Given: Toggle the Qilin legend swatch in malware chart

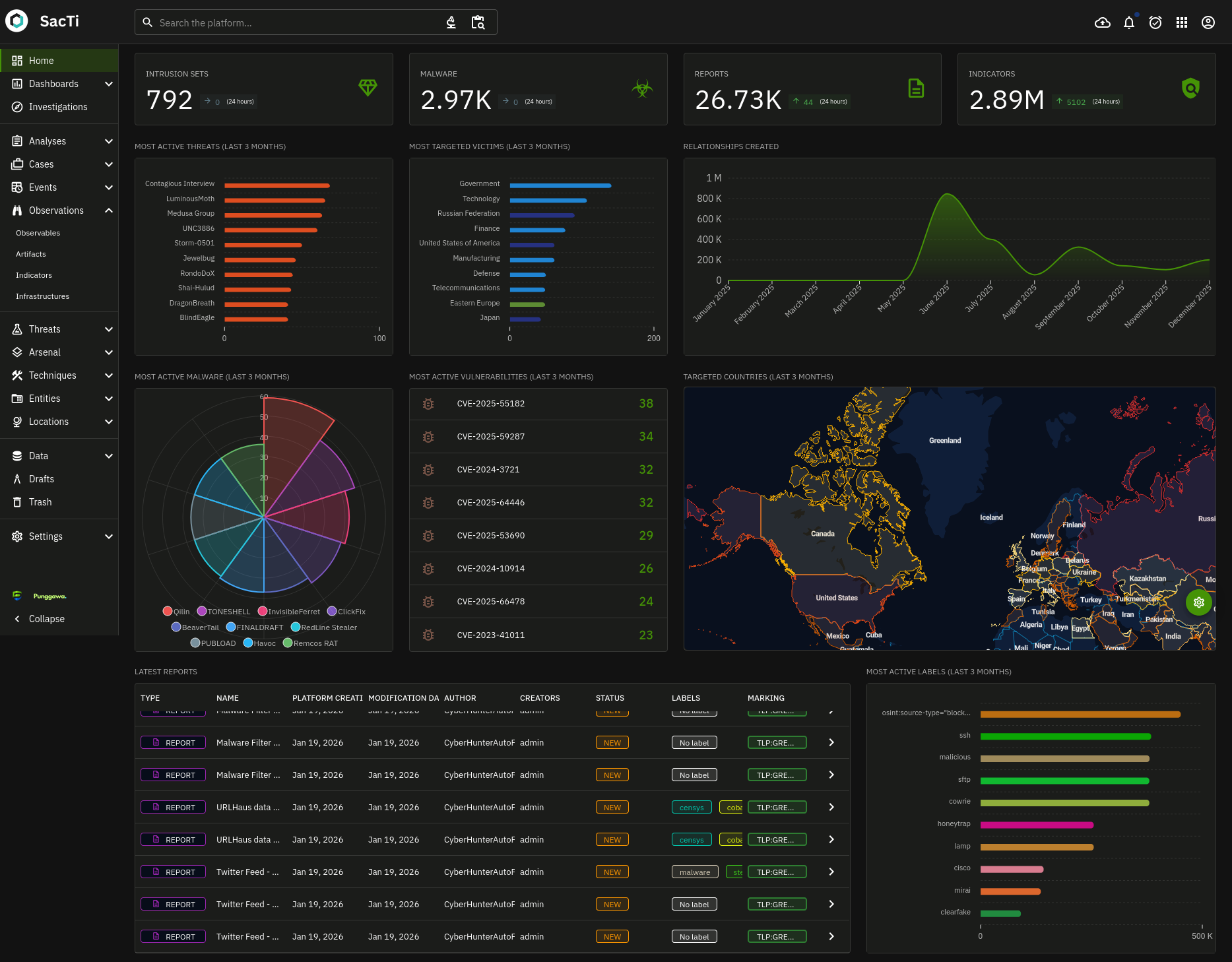Looking at the screenshot, I should [168, 611].
